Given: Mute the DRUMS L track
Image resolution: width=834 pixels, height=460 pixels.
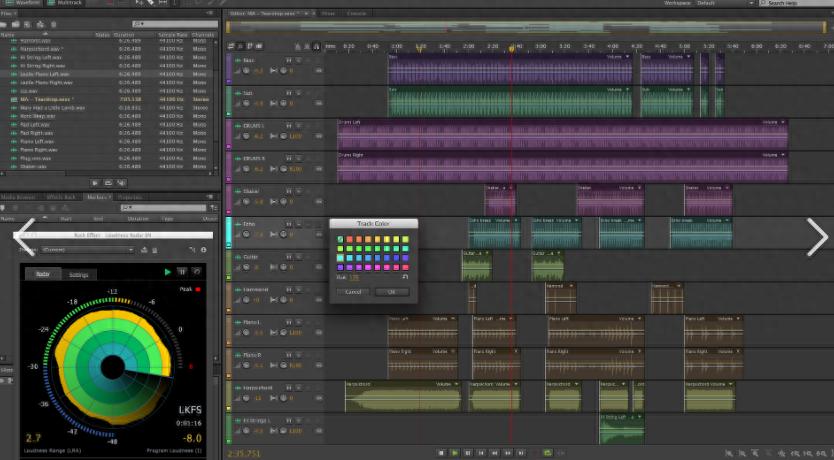Looking at the screenshot, I should pyautogui.click(x=288, y=125).
